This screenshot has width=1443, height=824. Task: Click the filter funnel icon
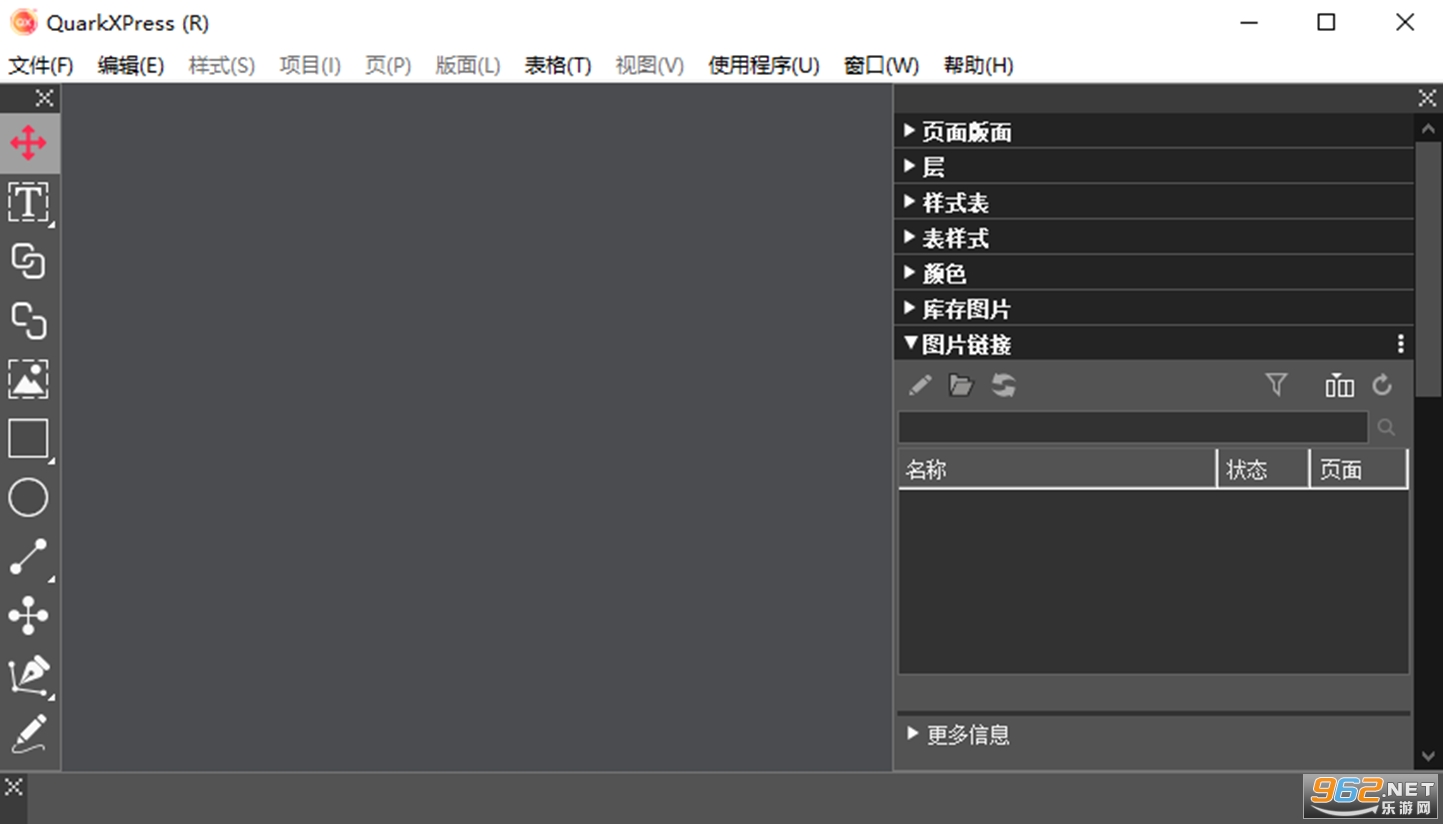pyautogui.click(x=1276, y=385)
